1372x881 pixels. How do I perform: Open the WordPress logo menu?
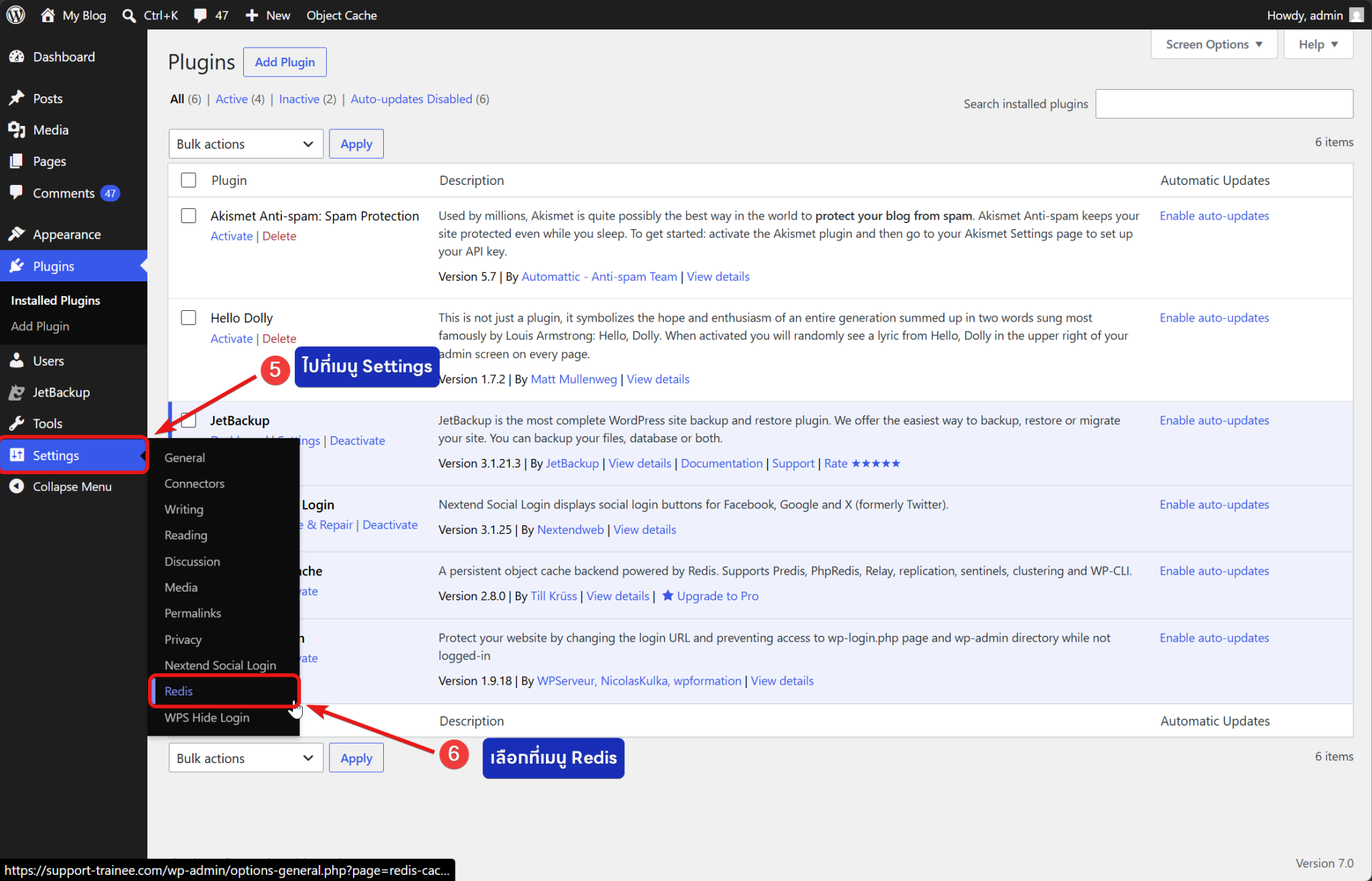pos(15,15)
